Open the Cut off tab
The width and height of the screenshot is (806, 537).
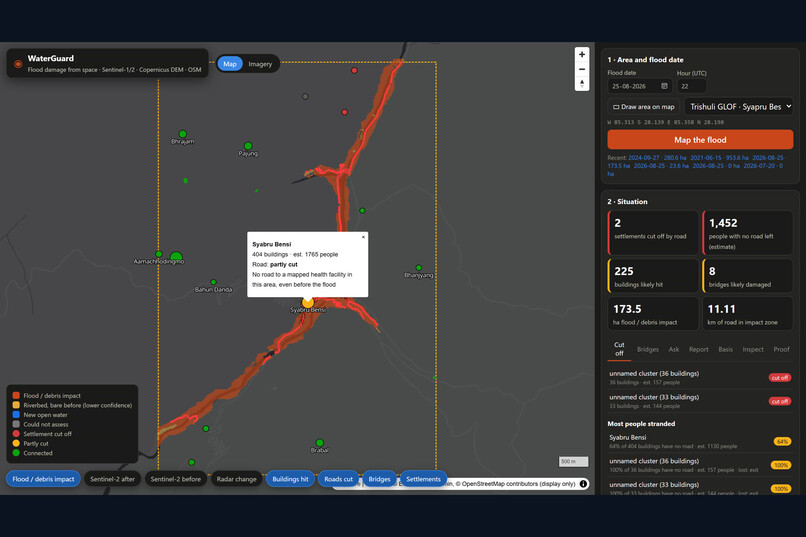click(619, 349)
